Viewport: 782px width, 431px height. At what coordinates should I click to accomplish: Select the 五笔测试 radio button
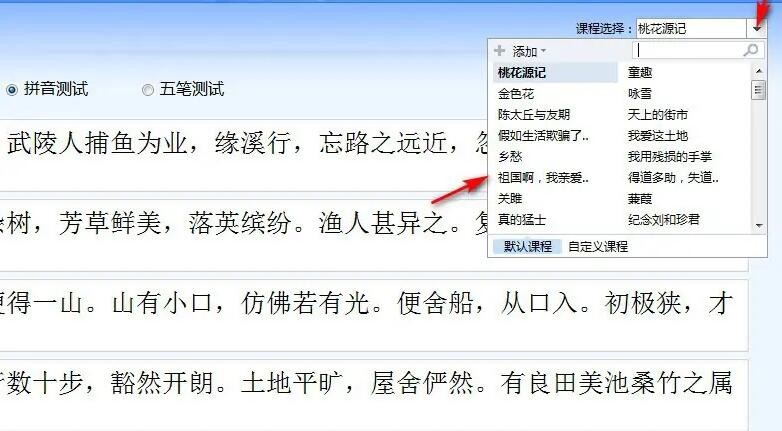click(148, 90)
